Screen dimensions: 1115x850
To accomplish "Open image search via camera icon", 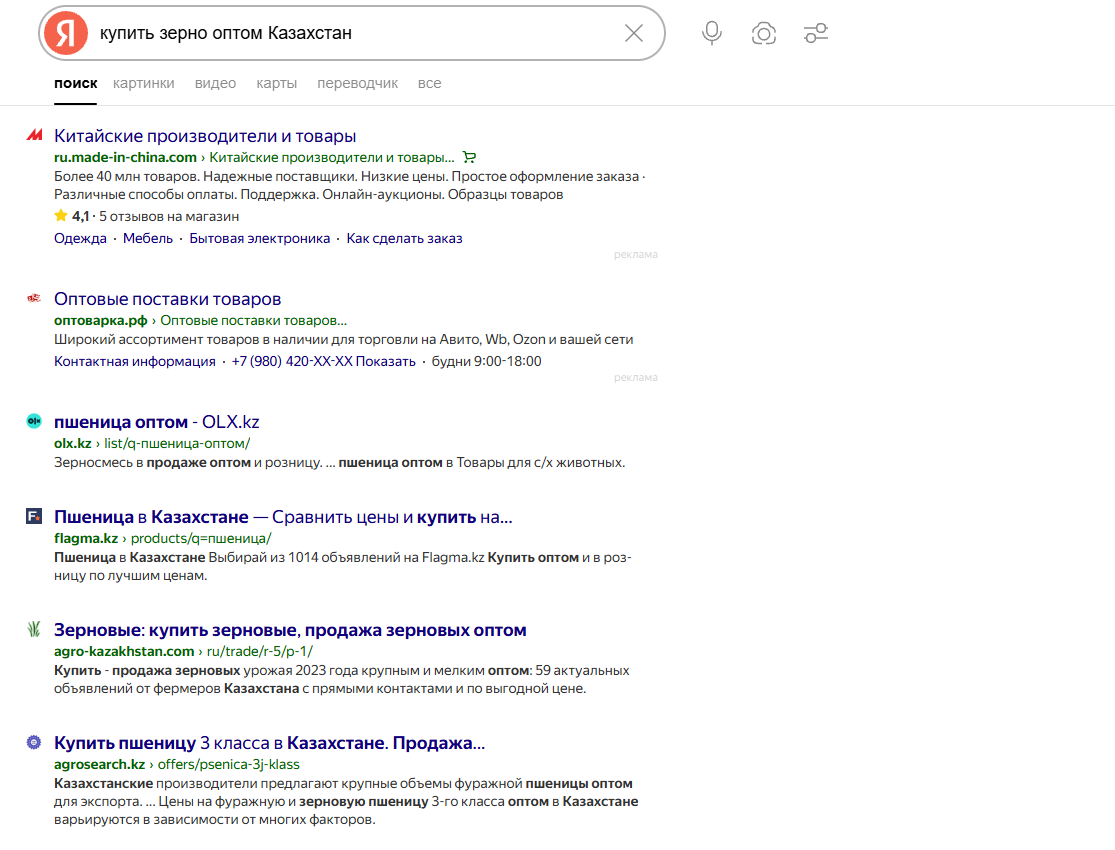I will tap(764, 33).
